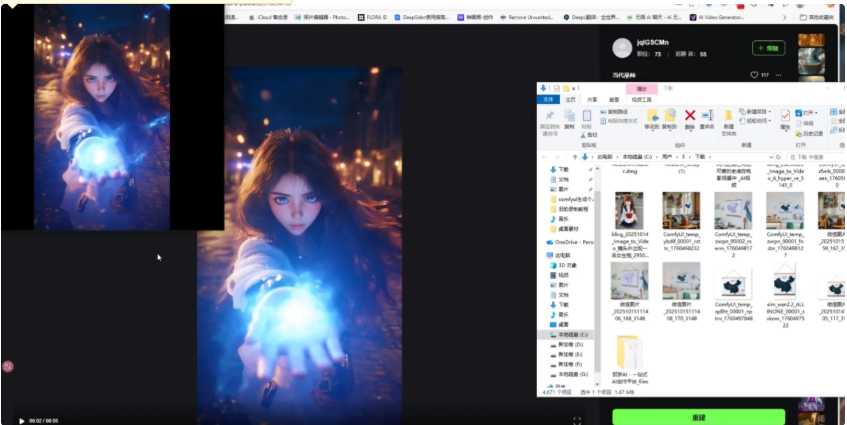The width and height of the screenshot is (847, 425).
Task: Select the kling_20251014 anime girl thumbnail
Action: tap(629, 211)
